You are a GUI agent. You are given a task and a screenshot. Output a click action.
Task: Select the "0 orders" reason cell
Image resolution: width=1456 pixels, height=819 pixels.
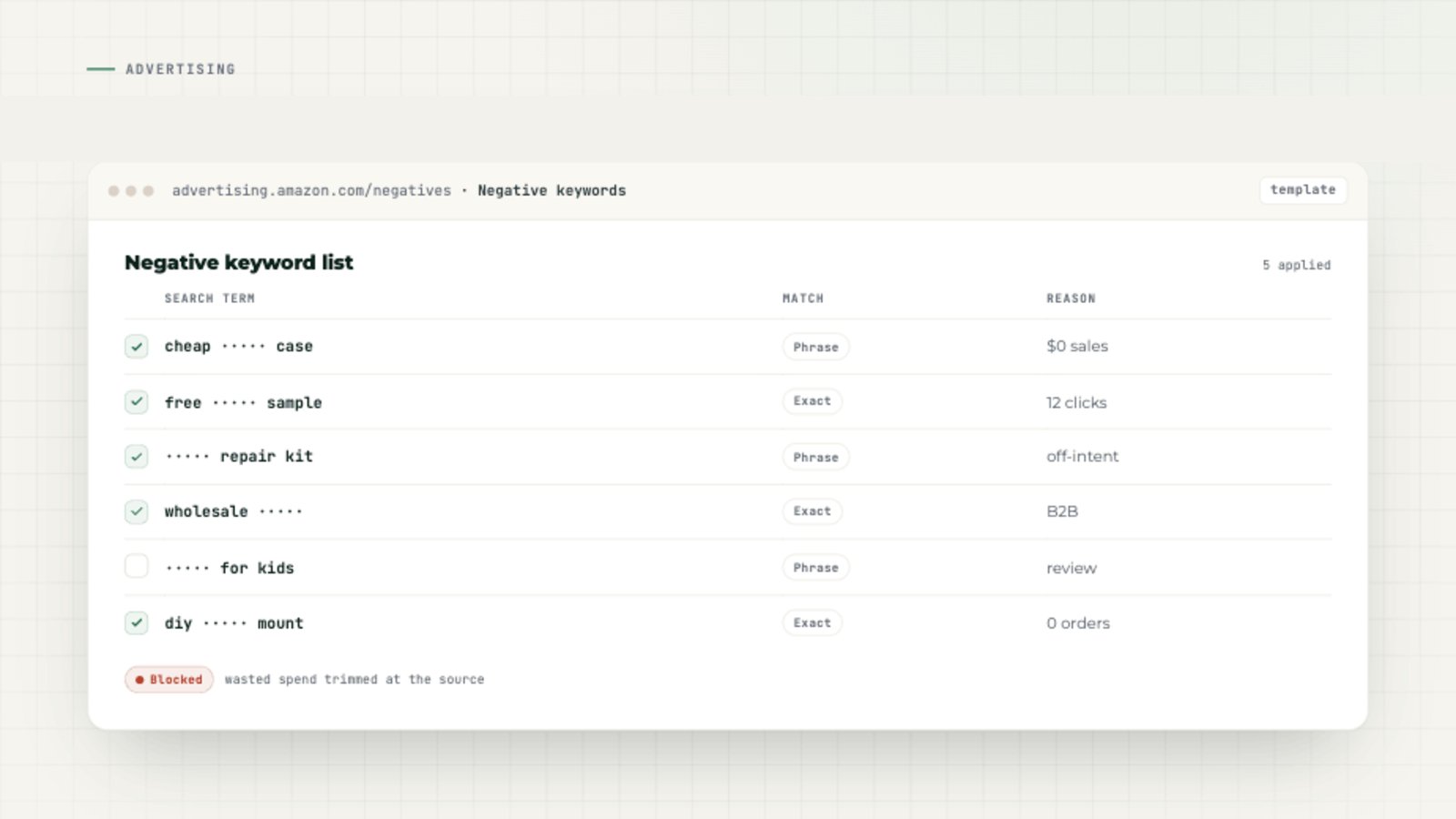(1078, 623)
